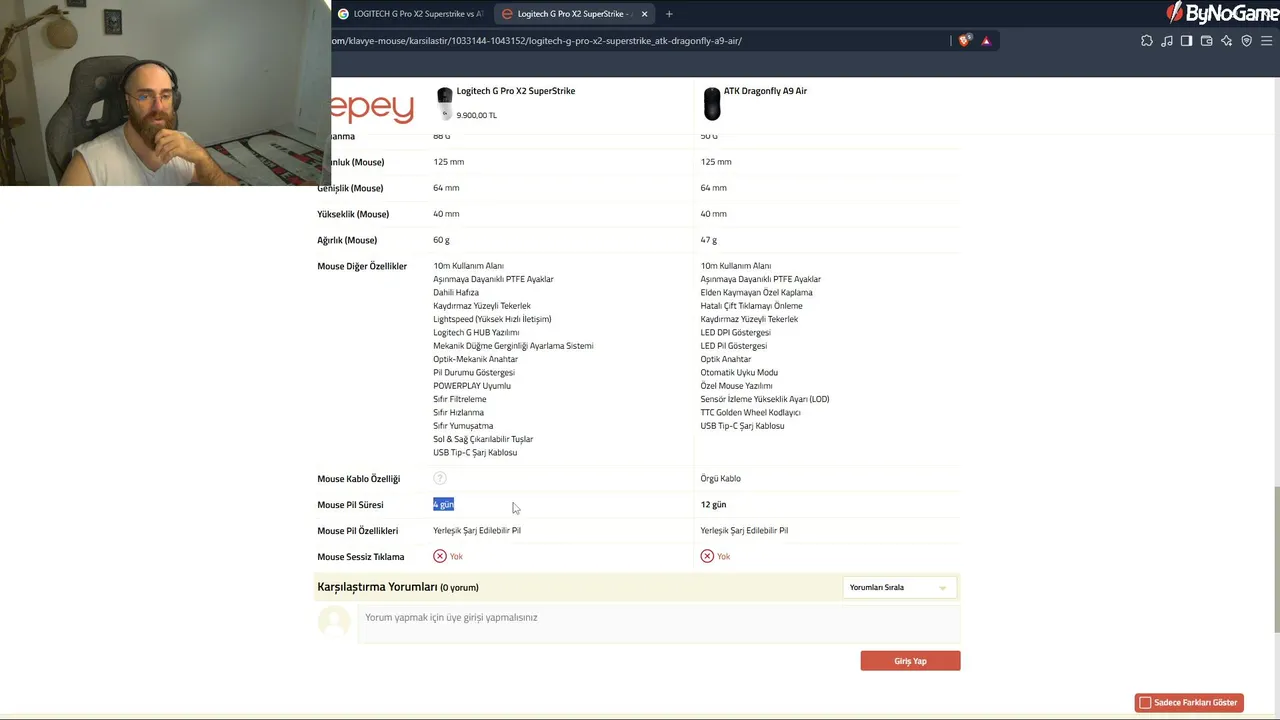
Task: Click the Dahili Hafıza feature text
Action: tap(456, 292)
